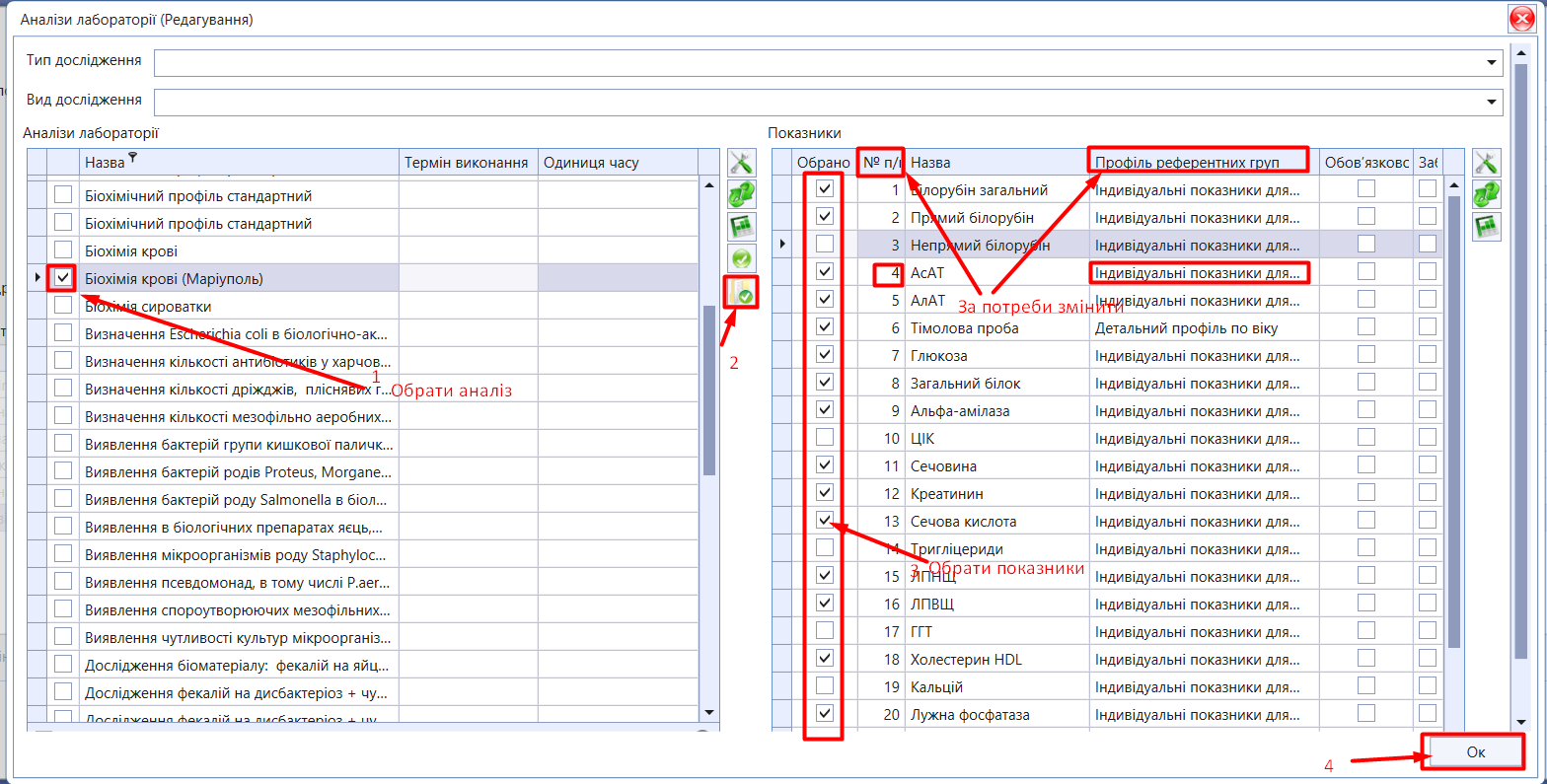Select the ГГТ indicator checkbox
Screen dimensions: 1547x784
[825, 630]
